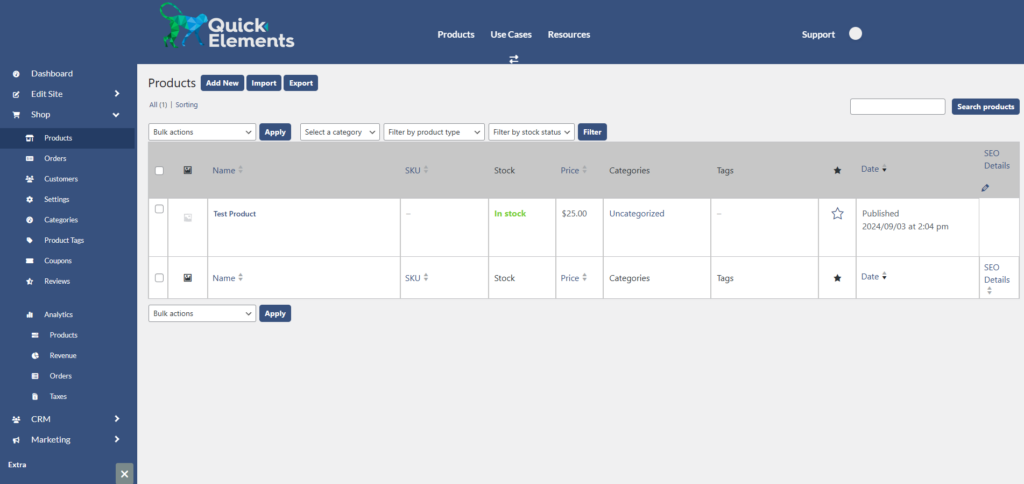1024x484 pixels.
Task: Open the Resources navigation menu
Action: (569, 35)
